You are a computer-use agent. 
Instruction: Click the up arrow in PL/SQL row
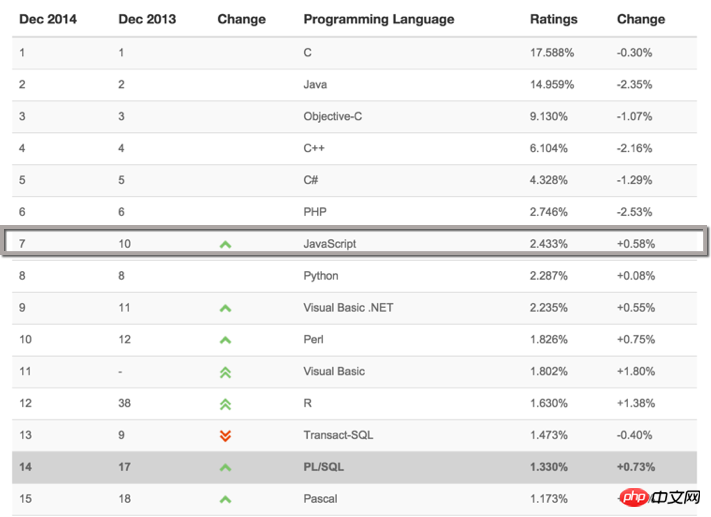[x=225, y=467]
